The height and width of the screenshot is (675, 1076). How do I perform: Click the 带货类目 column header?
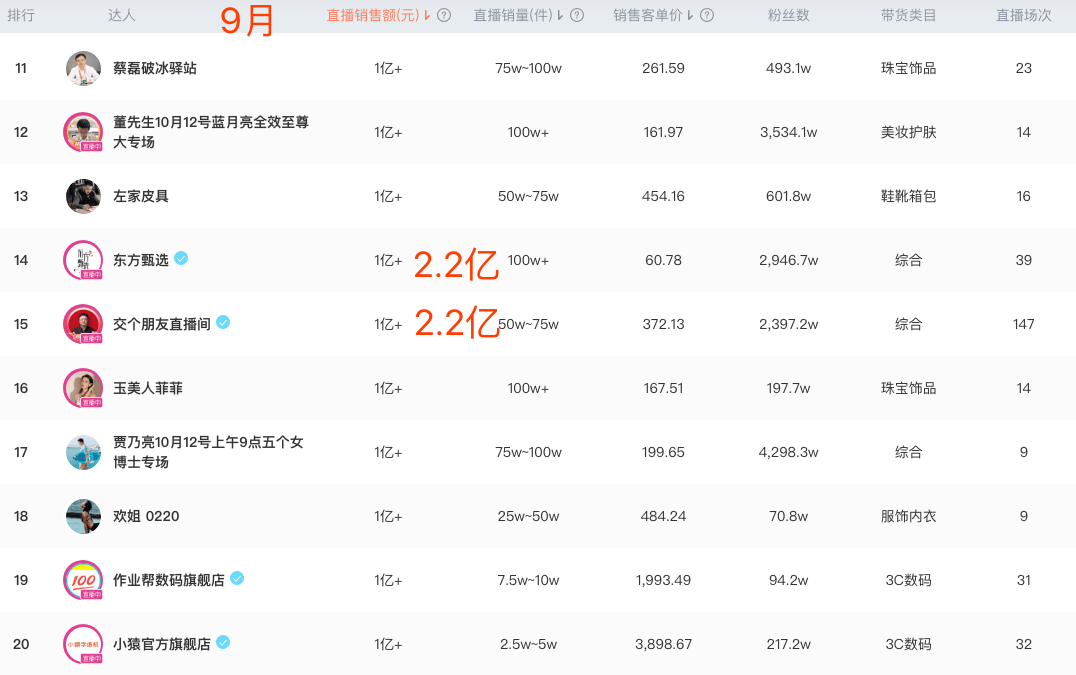pos(909,15)
